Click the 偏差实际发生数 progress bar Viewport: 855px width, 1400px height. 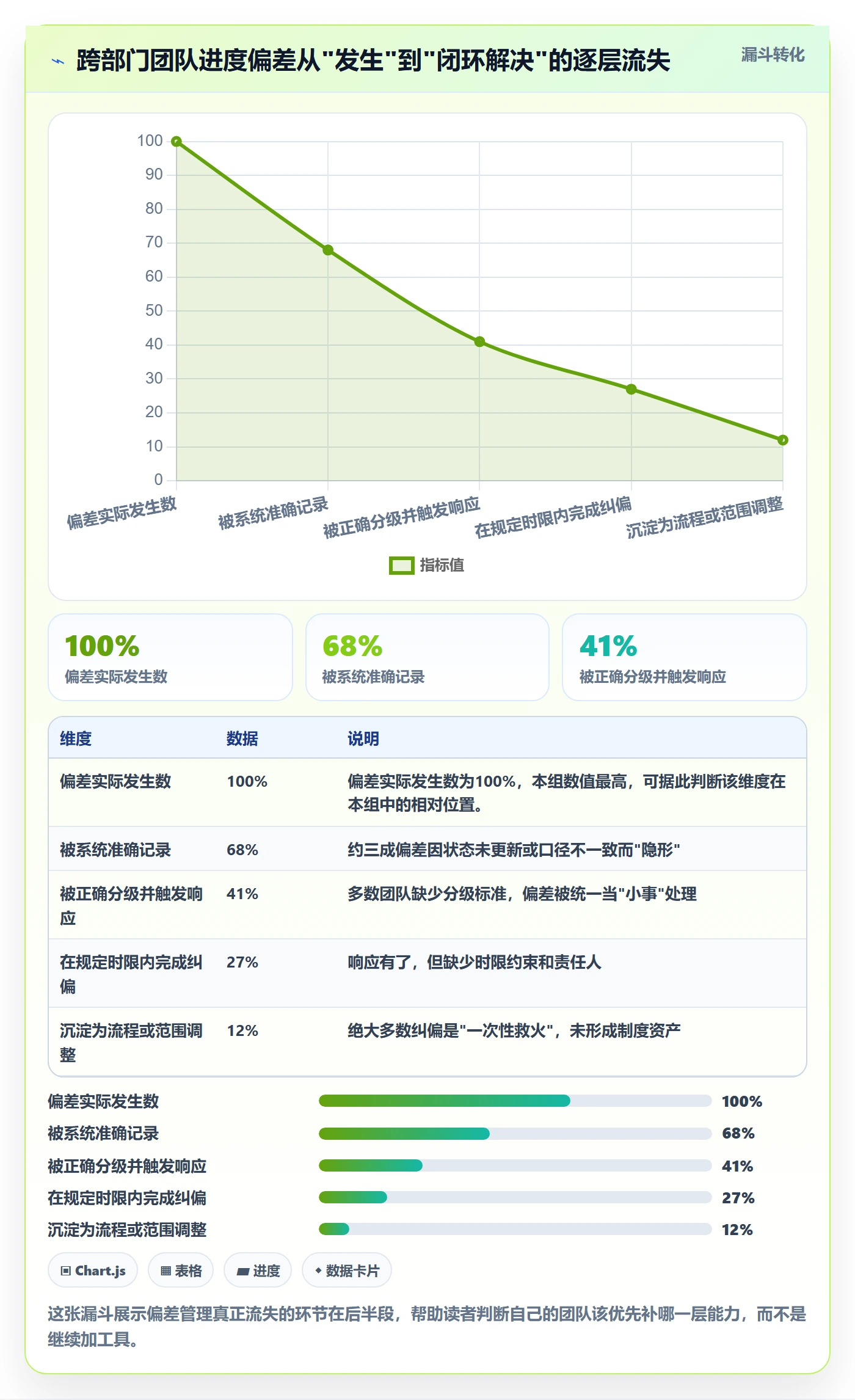(x=515, y=1101)
